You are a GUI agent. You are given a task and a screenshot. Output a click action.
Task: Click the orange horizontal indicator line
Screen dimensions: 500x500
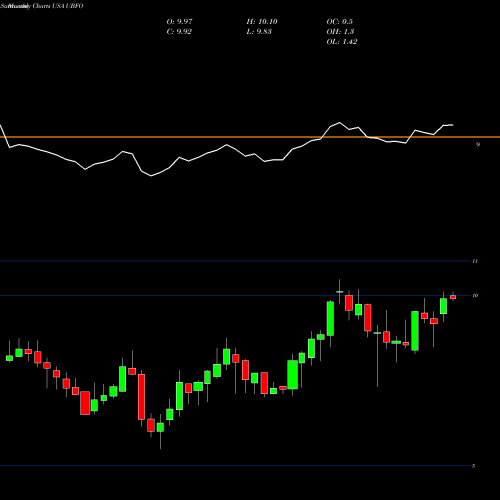pos(250,137)
